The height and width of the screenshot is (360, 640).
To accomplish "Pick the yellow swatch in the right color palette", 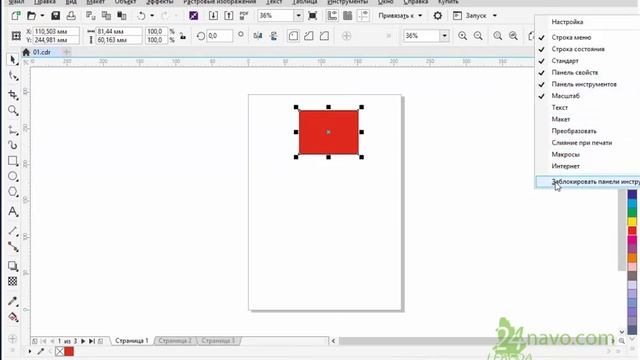I will (x=632, y=222).
